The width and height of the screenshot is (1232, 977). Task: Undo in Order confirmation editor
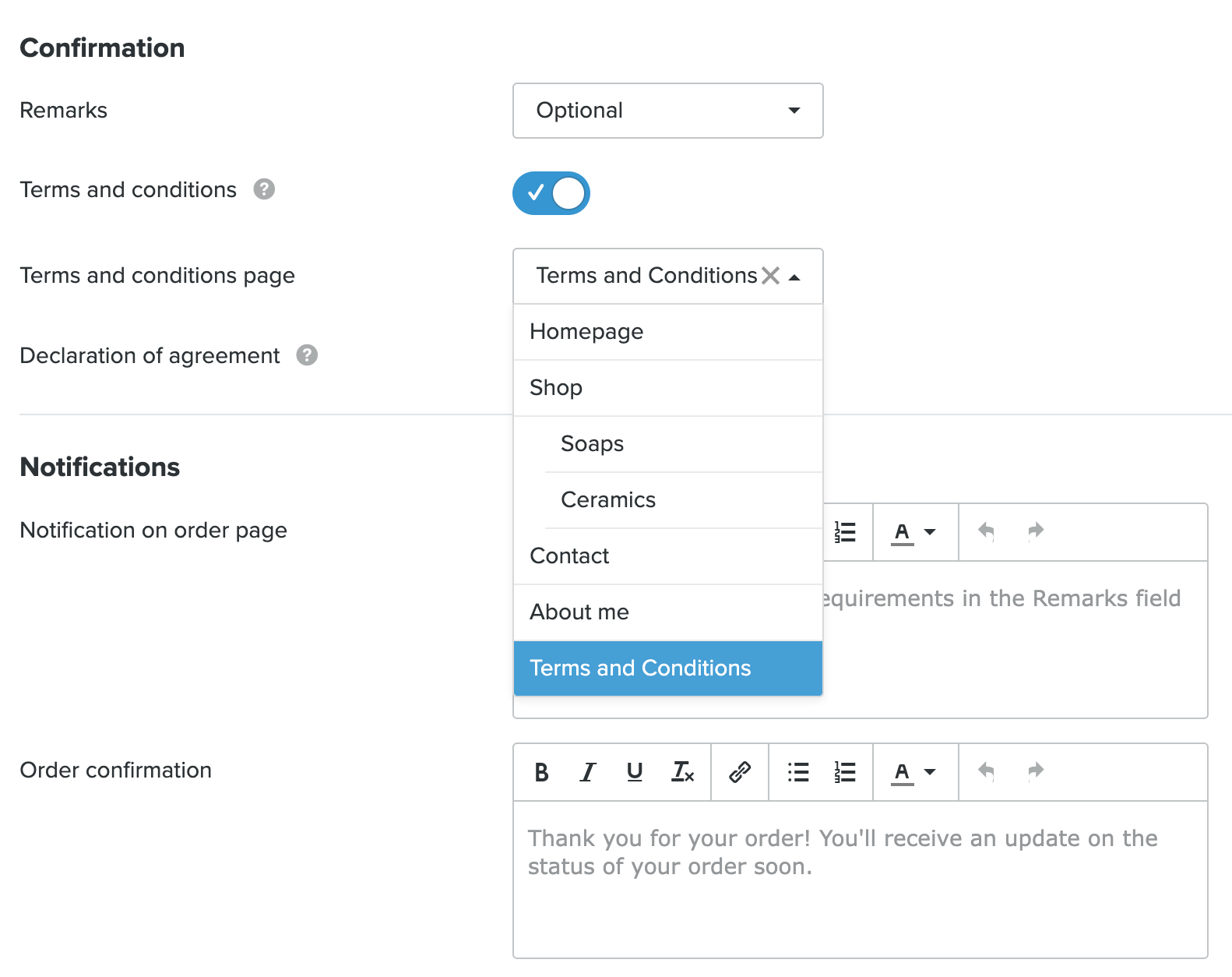coord(986,771)
